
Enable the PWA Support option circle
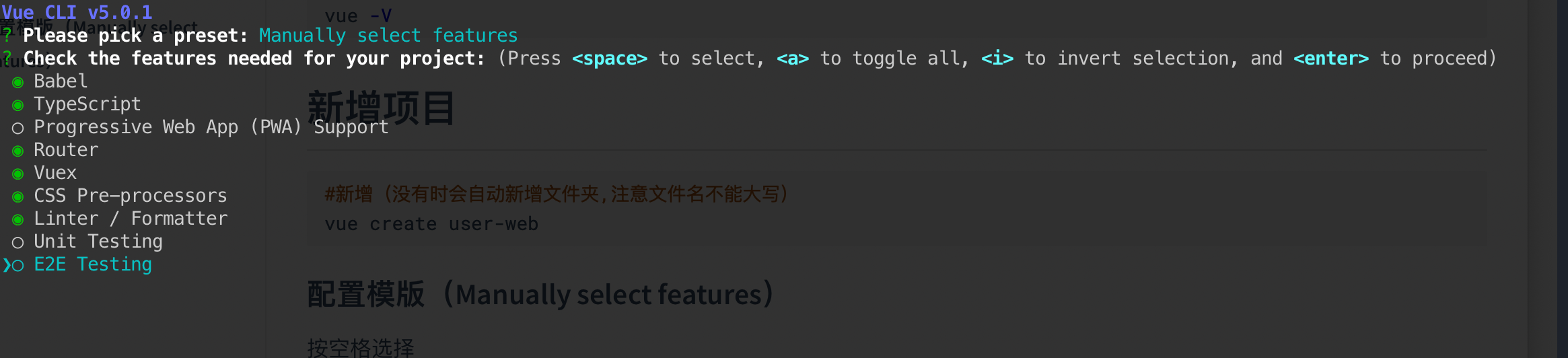[18, 128]
